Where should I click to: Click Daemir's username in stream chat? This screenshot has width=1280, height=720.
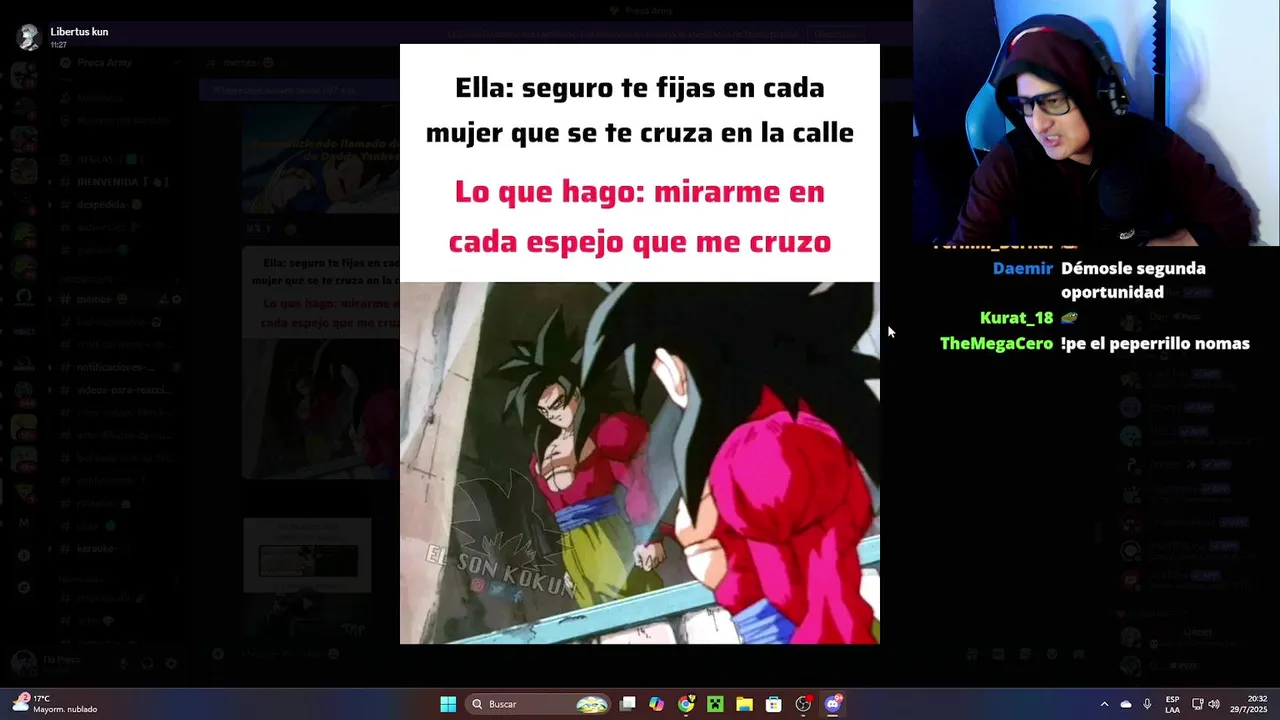(1023, 268)
